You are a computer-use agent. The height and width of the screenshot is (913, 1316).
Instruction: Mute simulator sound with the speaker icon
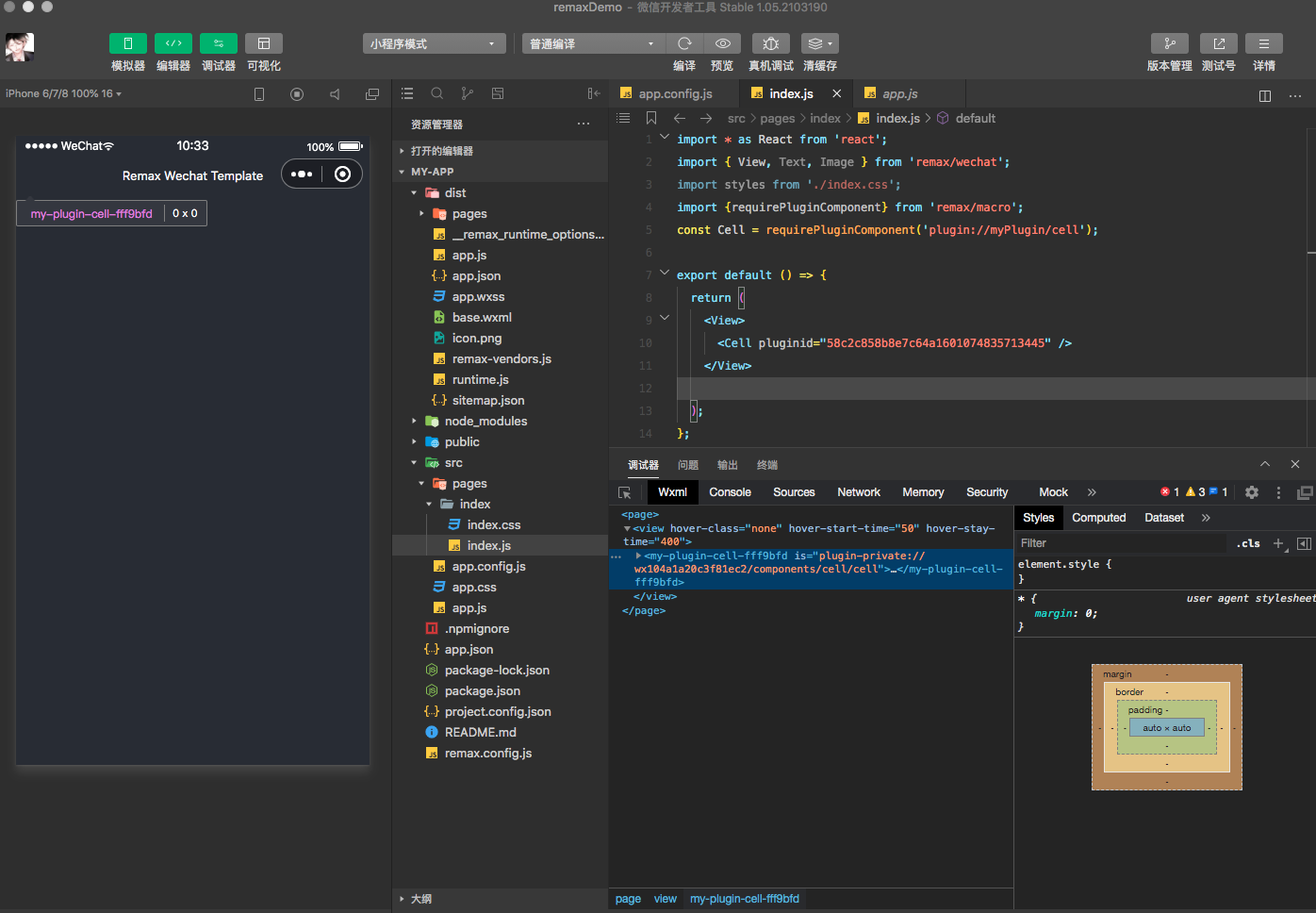[x=335, y=93]
